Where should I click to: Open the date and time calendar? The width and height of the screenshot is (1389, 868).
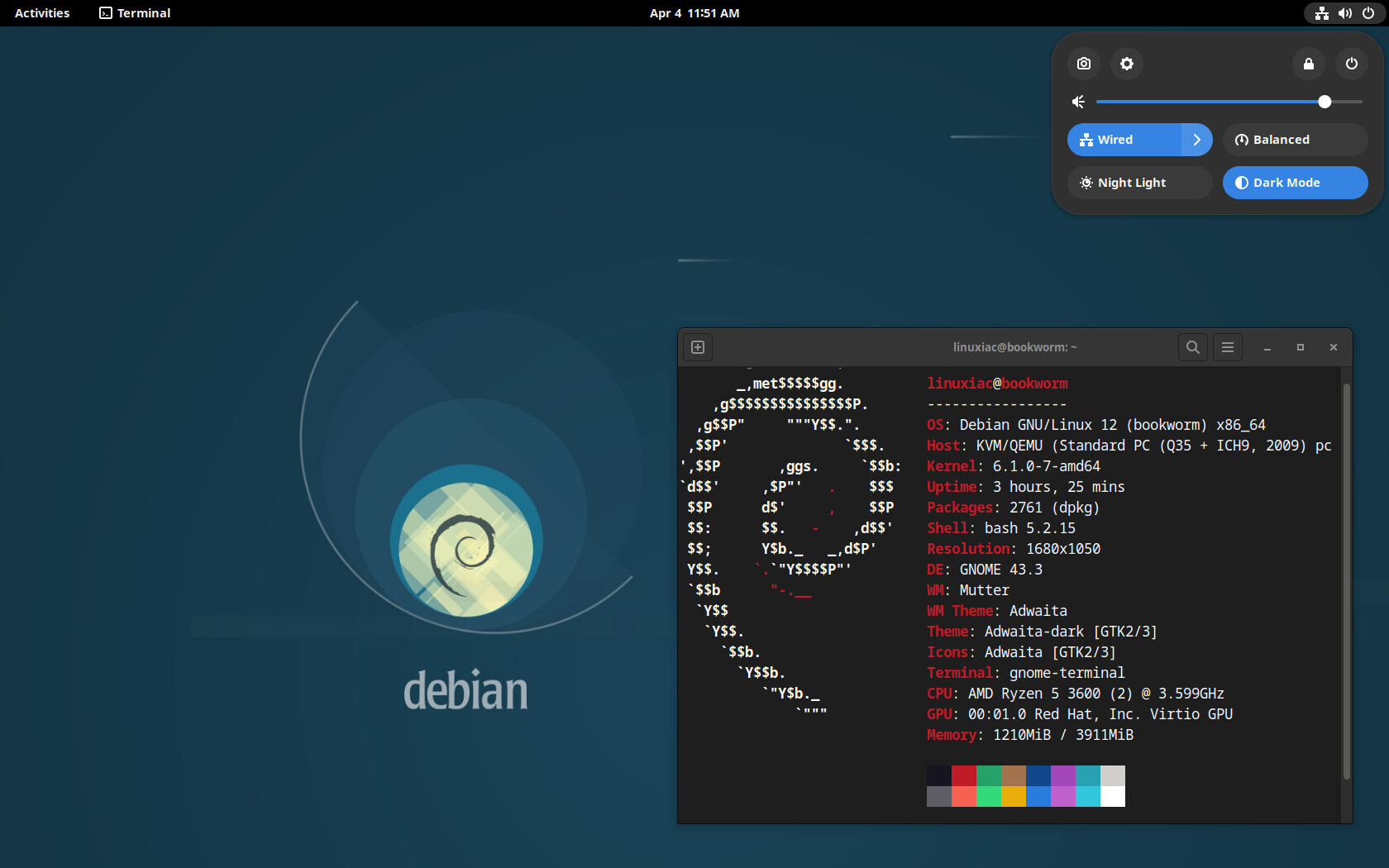pyautogui.click(x=694, y=12)
